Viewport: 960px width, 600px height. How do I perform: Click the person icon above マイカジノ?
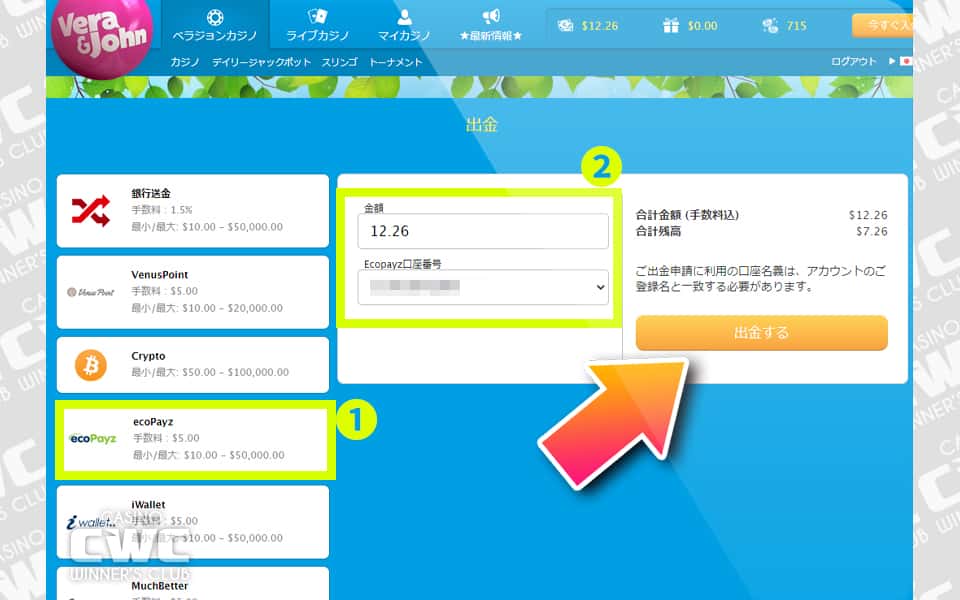(x=404, y=17)
